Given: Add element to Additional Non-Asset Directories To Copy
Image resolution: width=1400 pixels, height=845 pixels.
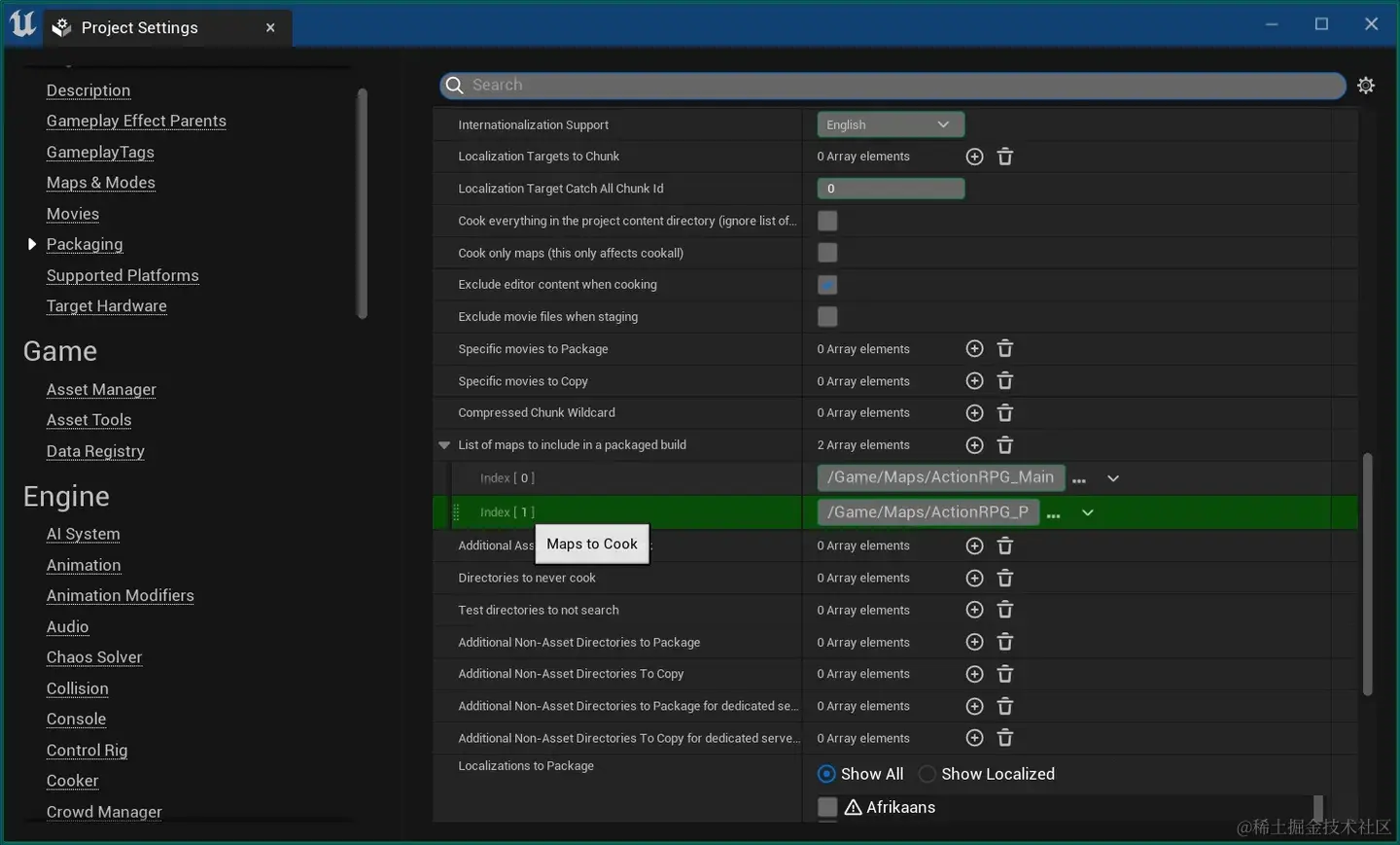Looking at the screenshot, I should (974, 674).
